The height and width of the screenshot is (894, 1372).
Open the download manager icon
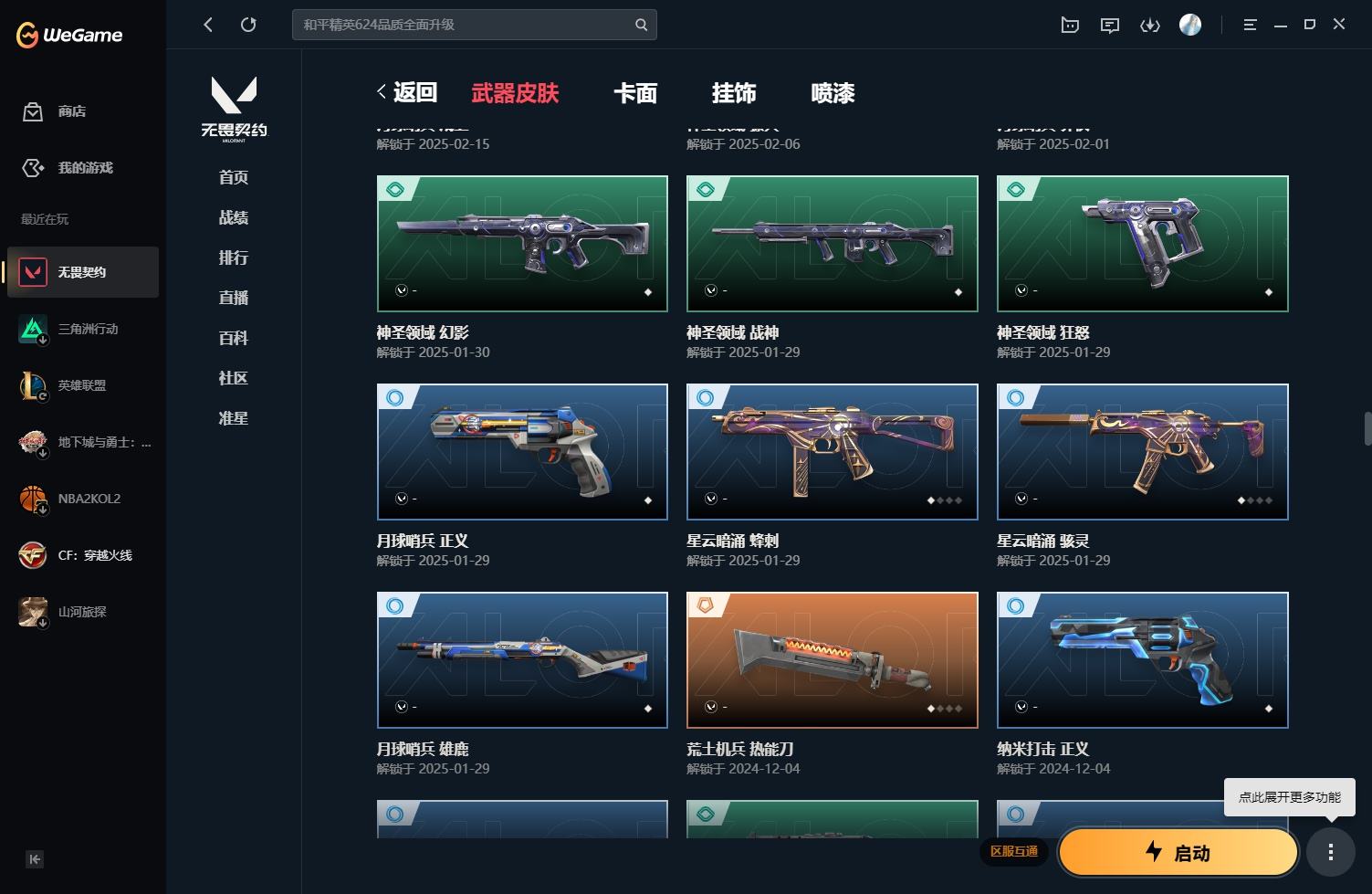click(1150, 25)
